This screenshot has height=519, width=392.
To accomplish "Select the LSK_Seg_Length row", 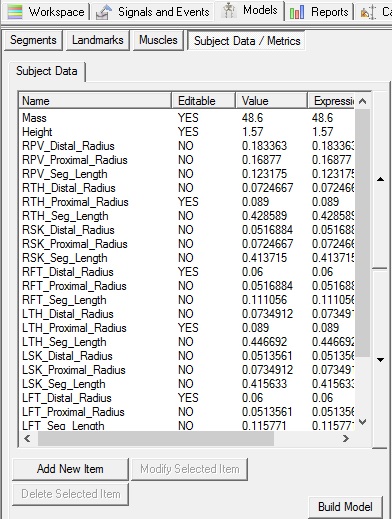I will (x=187, y=384).
